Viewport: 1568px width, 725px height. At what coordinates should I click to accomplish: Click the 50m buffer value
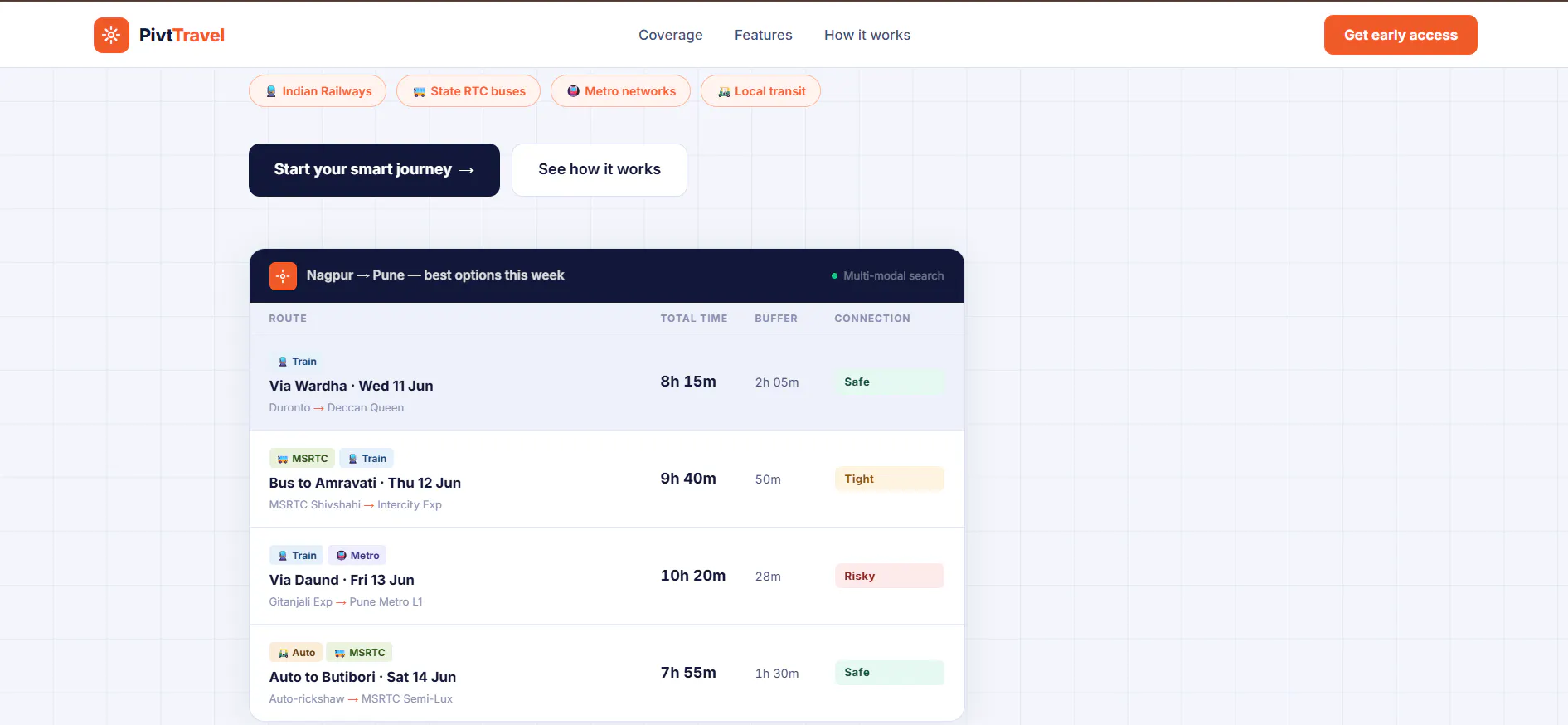[x=768, y=479]
